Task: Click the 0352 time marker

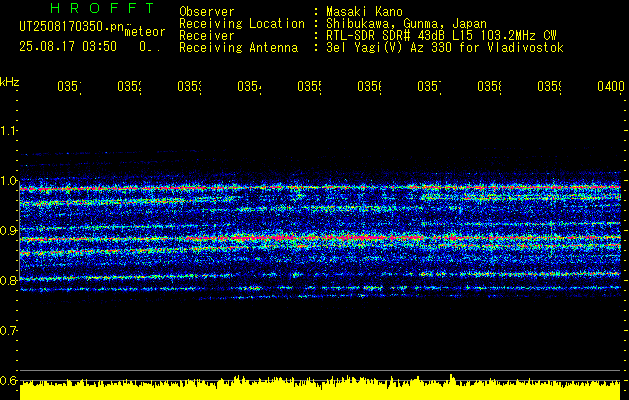Action: [130, 86]
